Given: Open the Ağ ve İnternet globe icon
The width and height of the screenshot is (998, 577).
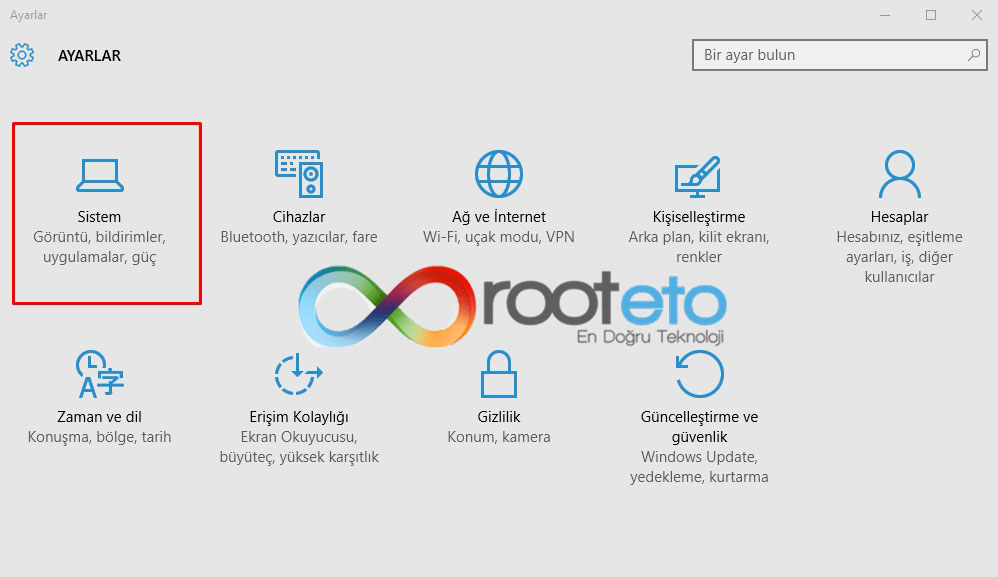Looking at the screenshot, I should point(499,174).
